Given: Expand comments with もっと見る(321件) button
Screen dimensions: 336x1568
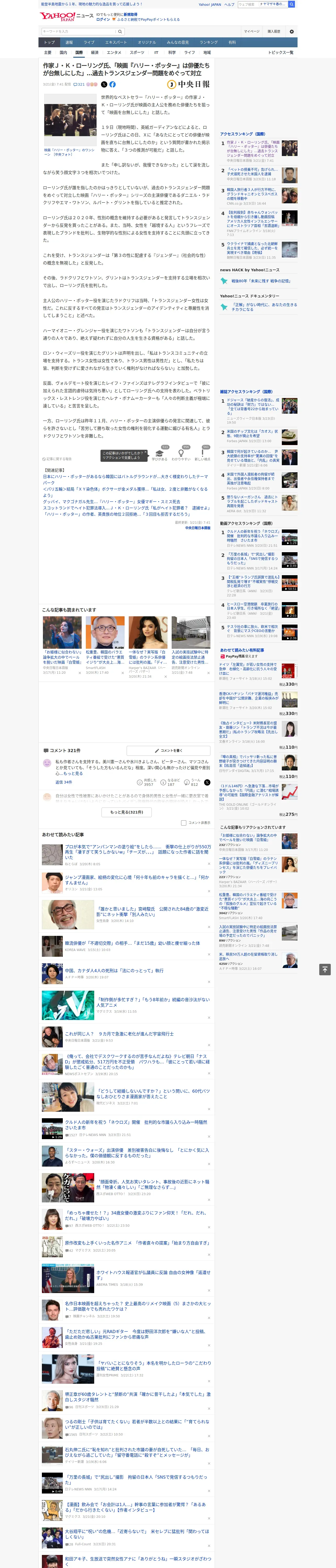Looking at the screenshot, I should (127, 811).
